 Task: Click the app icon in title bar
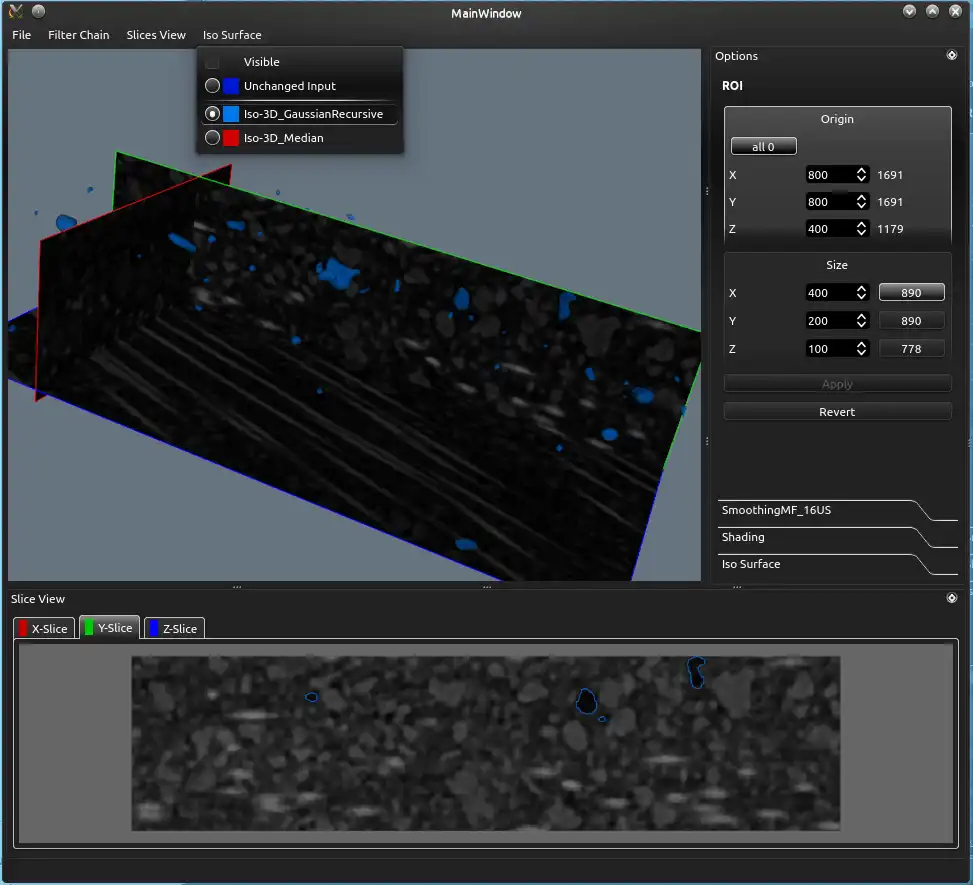click(x=15, y=13)
